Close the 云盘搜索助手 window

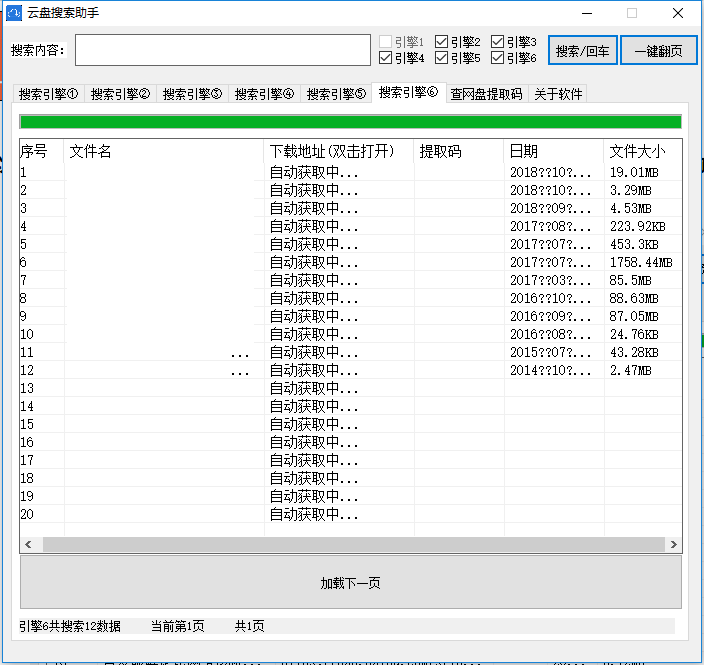pyautogui.click(x=678, y=13)
